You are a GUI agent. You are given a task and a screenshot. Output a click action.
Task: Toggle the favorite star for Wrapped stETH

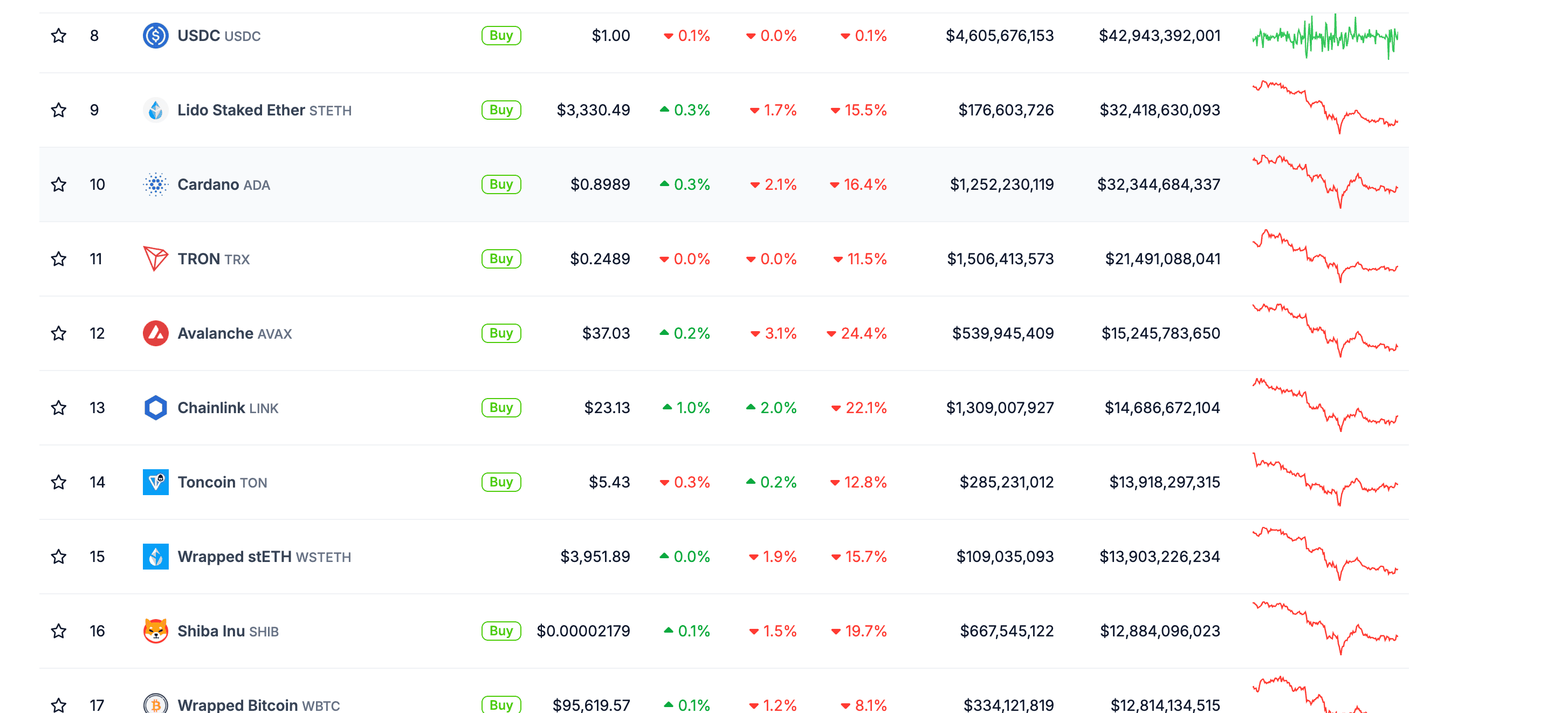[58, 557]
